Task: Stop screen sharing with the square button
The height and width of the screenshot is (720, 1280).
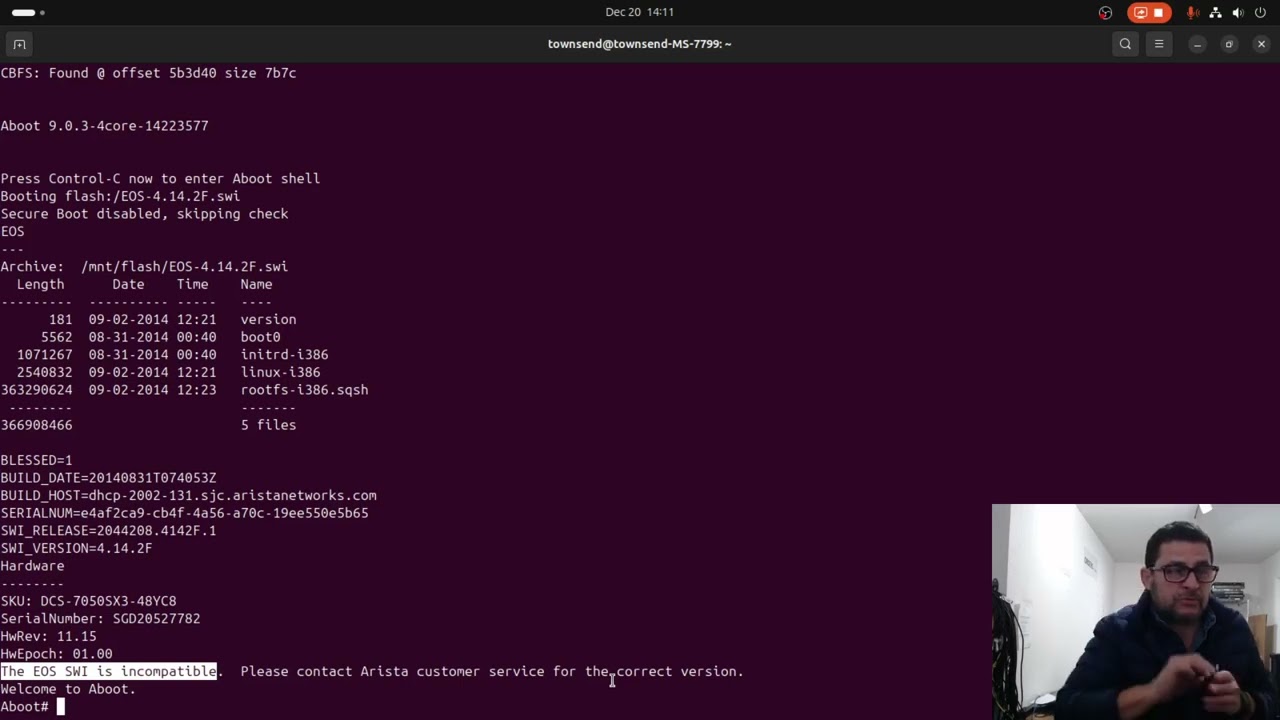Action: (x=1159, y=12)
